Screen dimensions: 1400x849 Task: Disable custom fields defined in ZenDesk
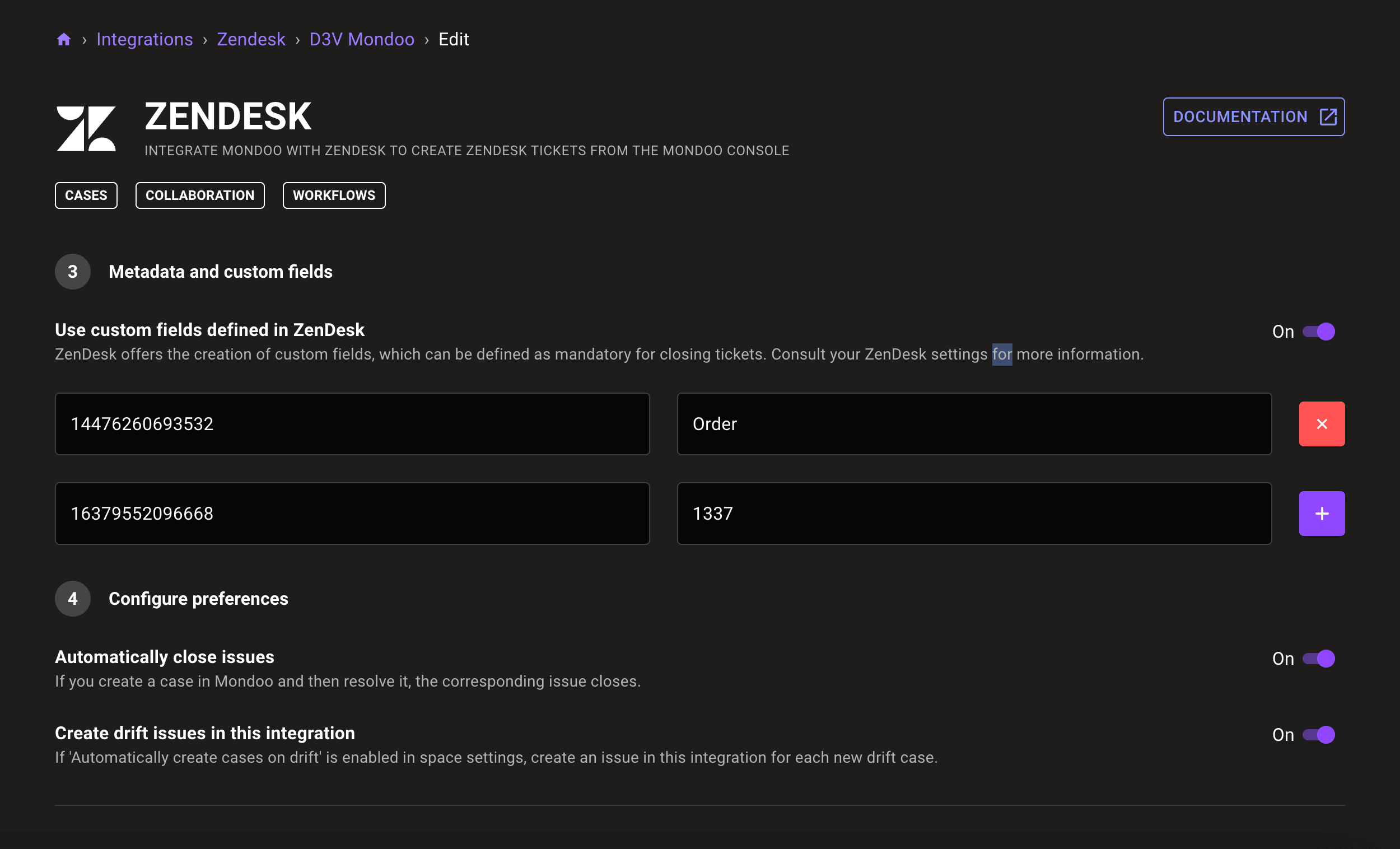point(1319,332)
